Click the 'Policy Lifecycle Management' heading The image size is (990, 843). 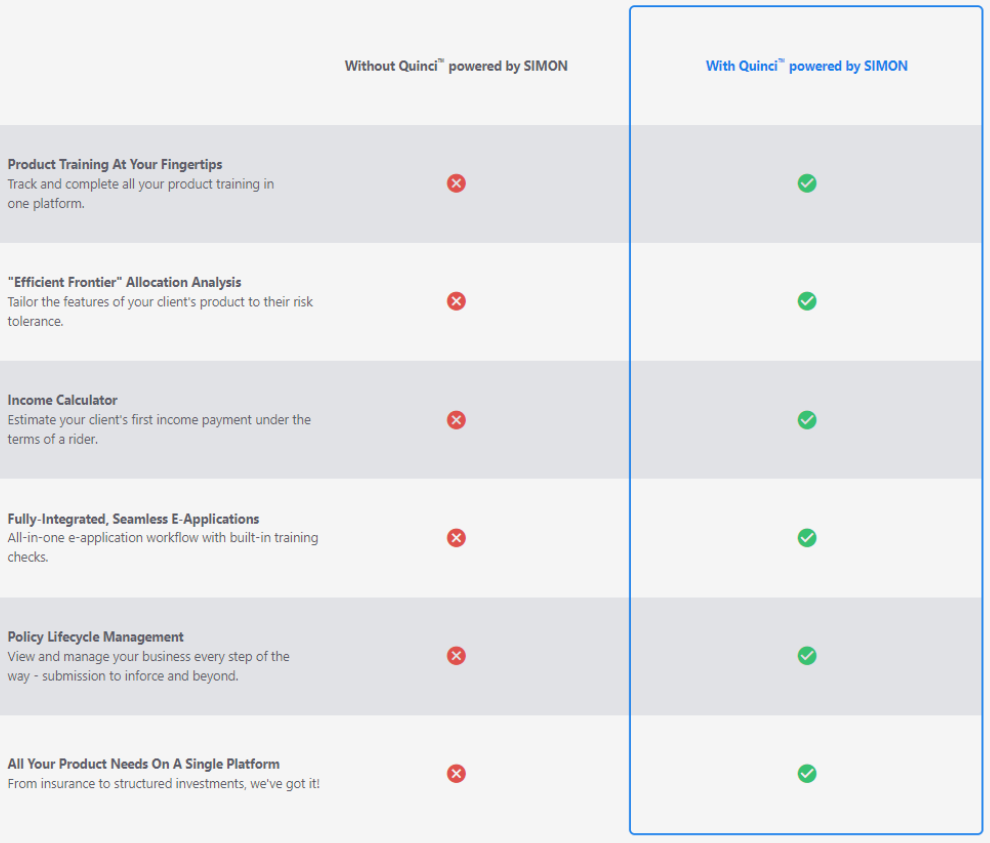tap(95, 637)
